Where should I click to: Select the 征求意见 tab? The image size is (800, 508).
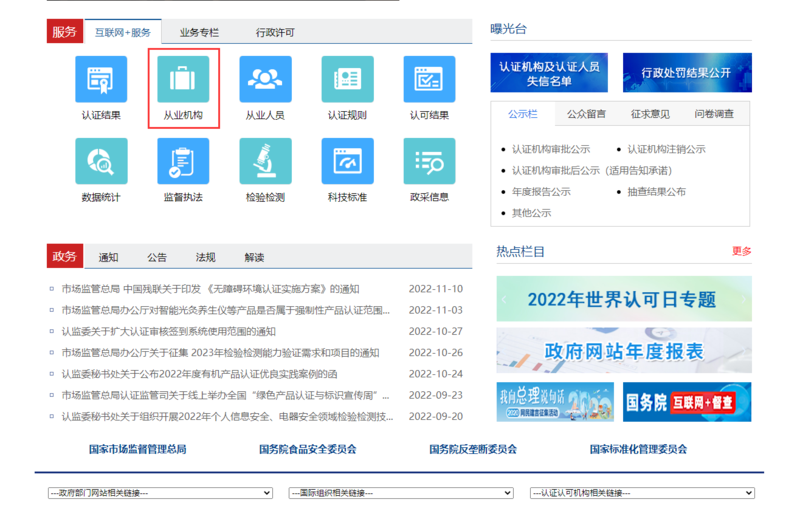(x=650, y=114)
